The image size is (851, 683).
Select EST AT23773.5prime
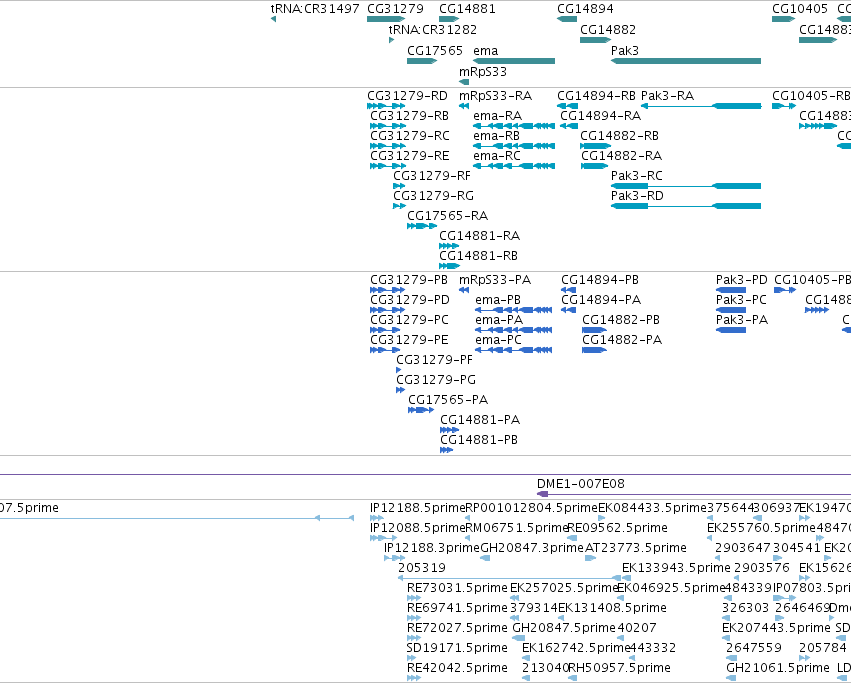pyautogui.click(x=636, y=548)
